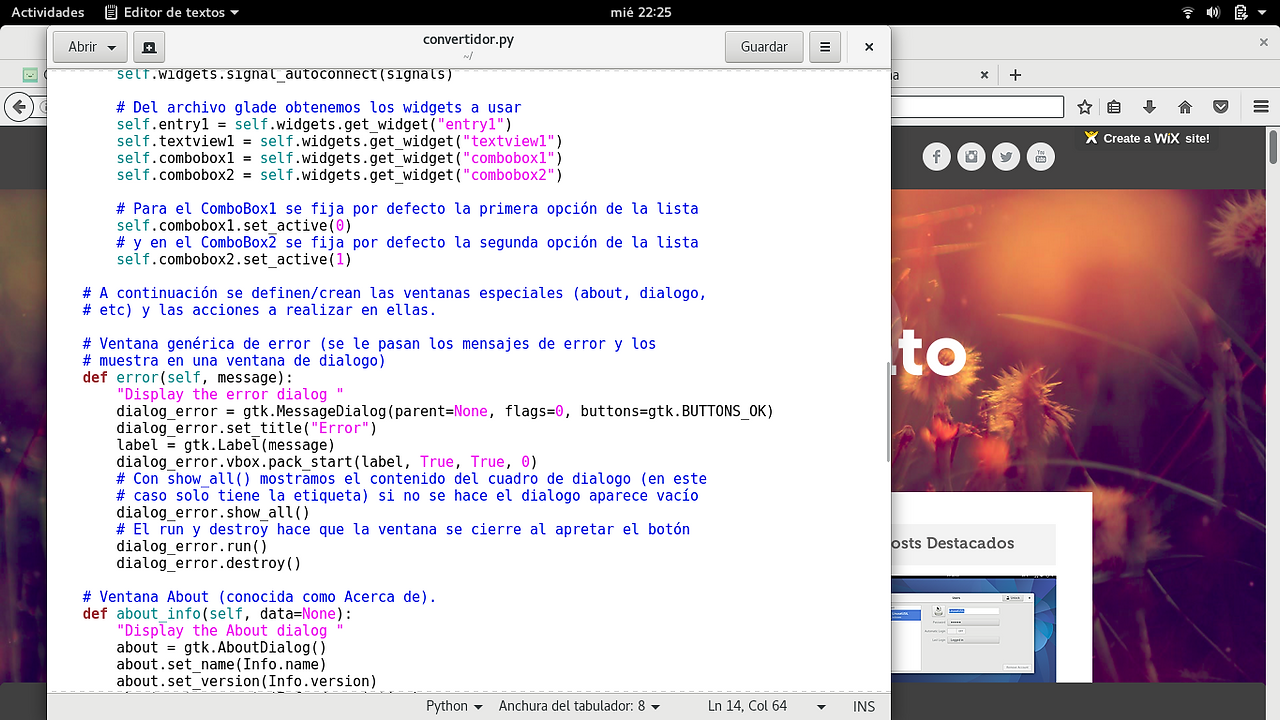This screenshot has width=1280, height=720.
Task: Click the dialog_error.destroy() line
Action: [209, 563]
